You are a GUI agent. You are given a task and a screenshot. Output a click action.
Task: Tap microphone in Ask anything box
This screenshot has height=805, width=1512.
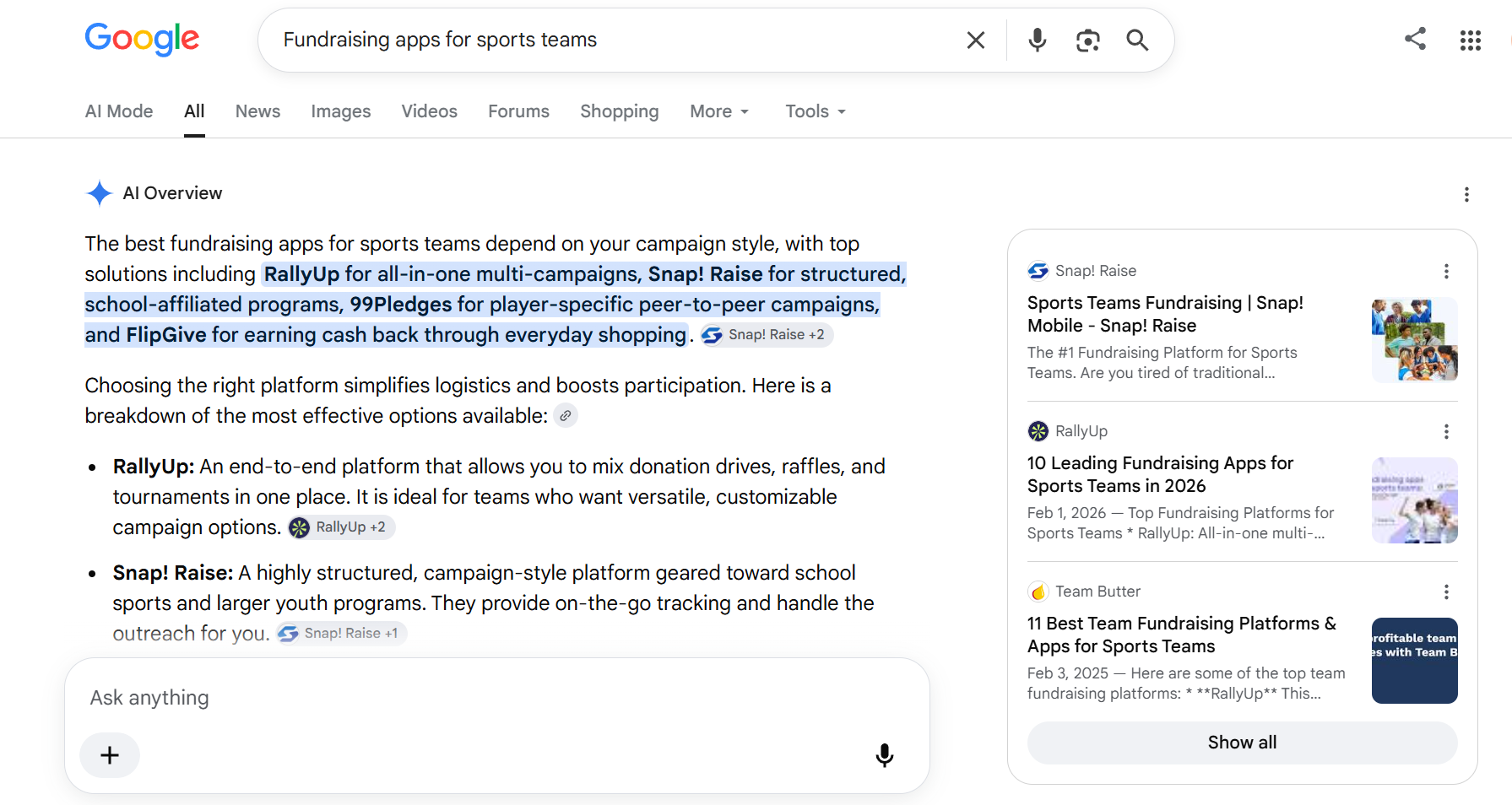[x=885, y=755]
